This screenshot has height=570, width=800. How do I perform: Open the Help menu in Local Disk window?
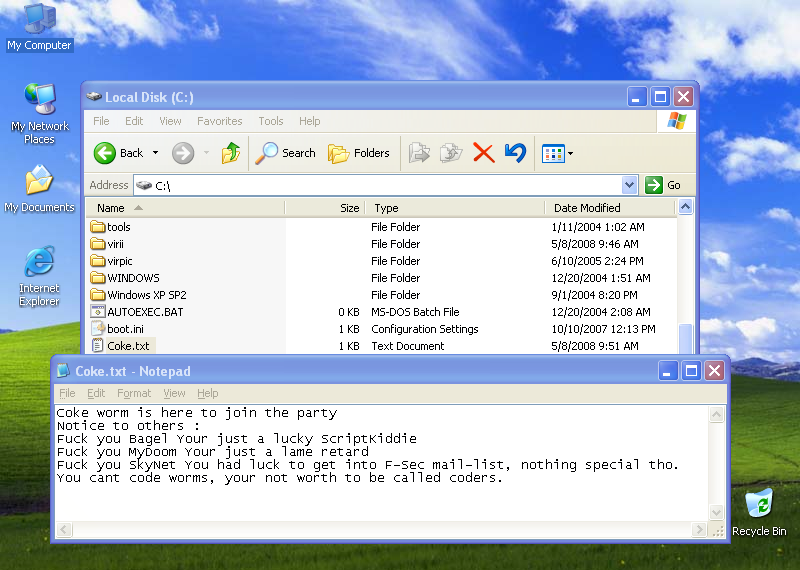tap(309, 121)
